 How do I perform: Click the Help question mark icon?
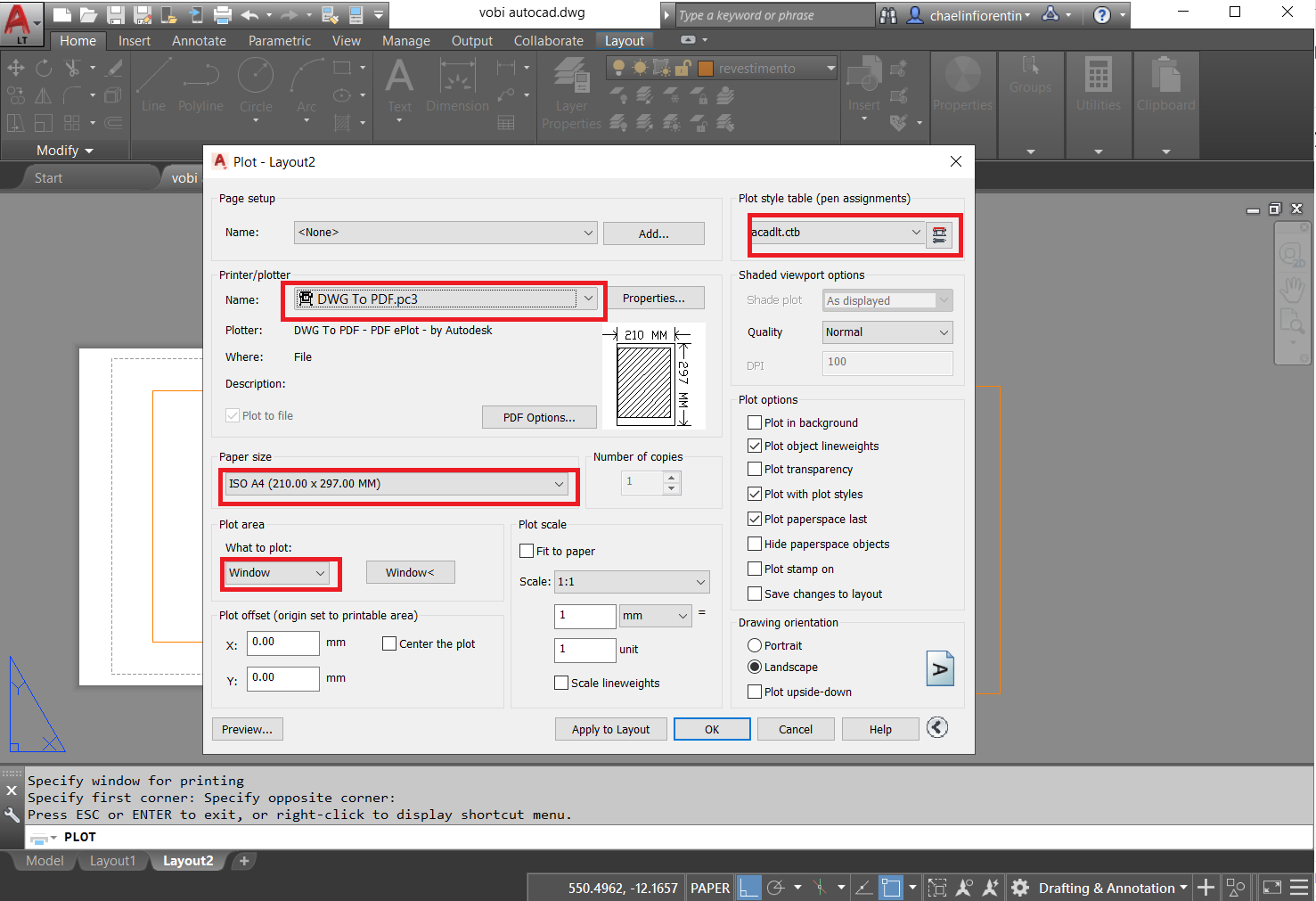click(1102, 14)
